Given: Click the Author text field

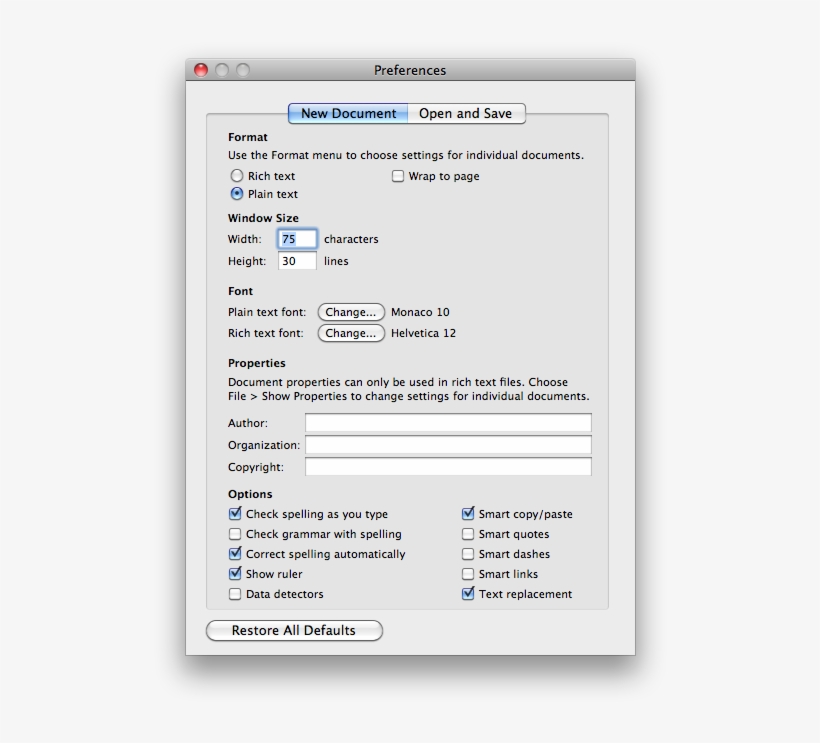Looking at the screenshot, I should [448, 422].
